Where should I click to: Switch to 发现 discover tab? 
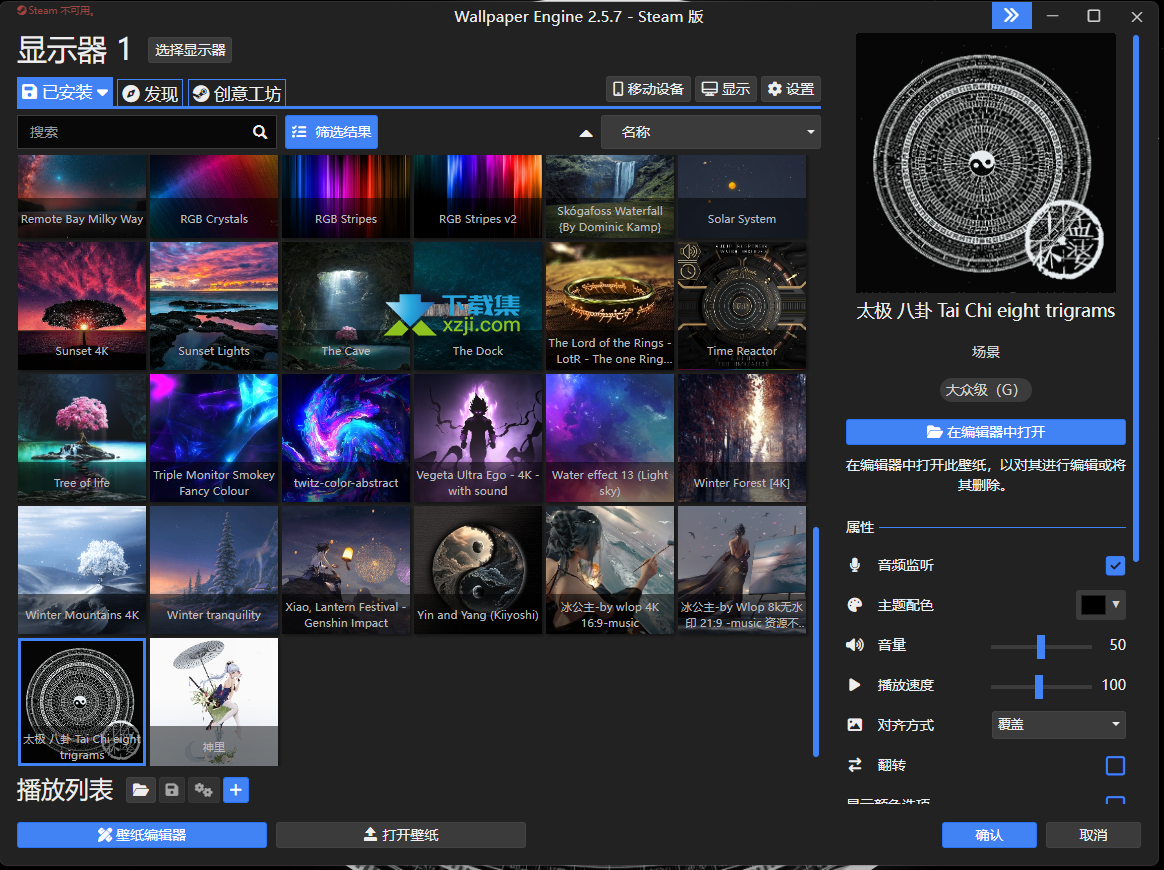pyautogui.click(x=150, y=94)
